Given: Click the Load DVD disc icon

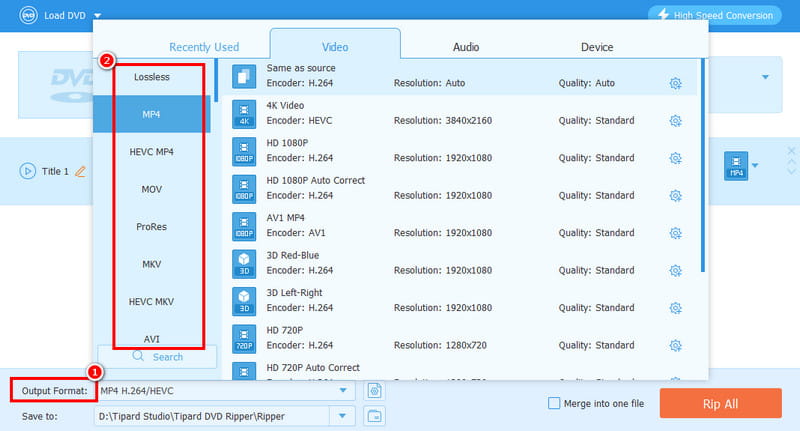Looking at the screenshot, I should coord(28,15).
